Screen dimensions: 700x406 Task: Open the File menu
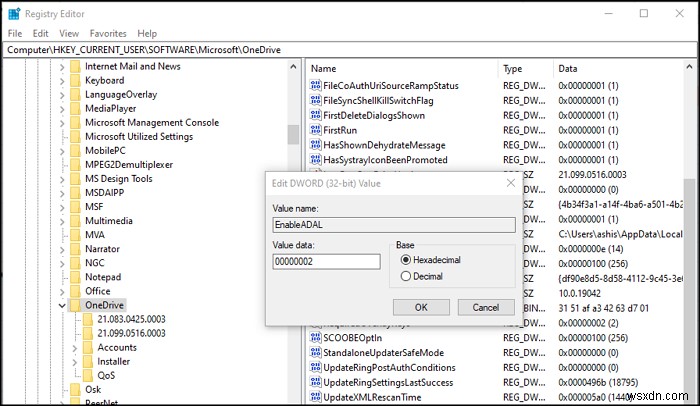[15, 33]
